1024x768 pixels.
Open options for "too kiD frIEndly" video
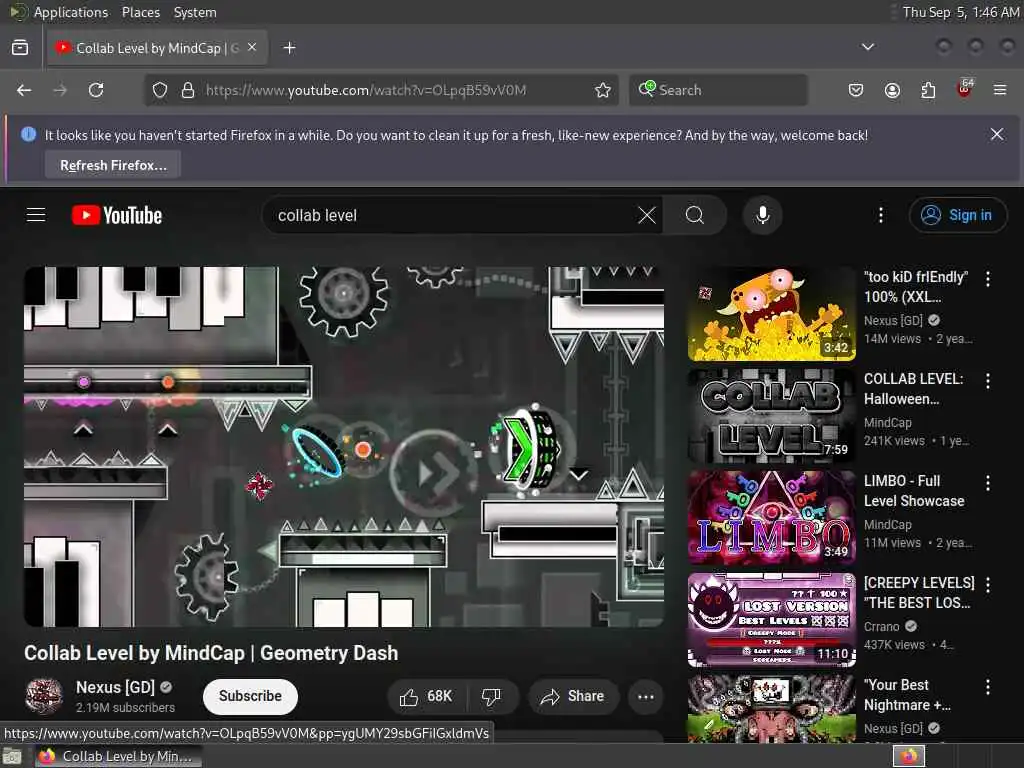coord(988,279)
